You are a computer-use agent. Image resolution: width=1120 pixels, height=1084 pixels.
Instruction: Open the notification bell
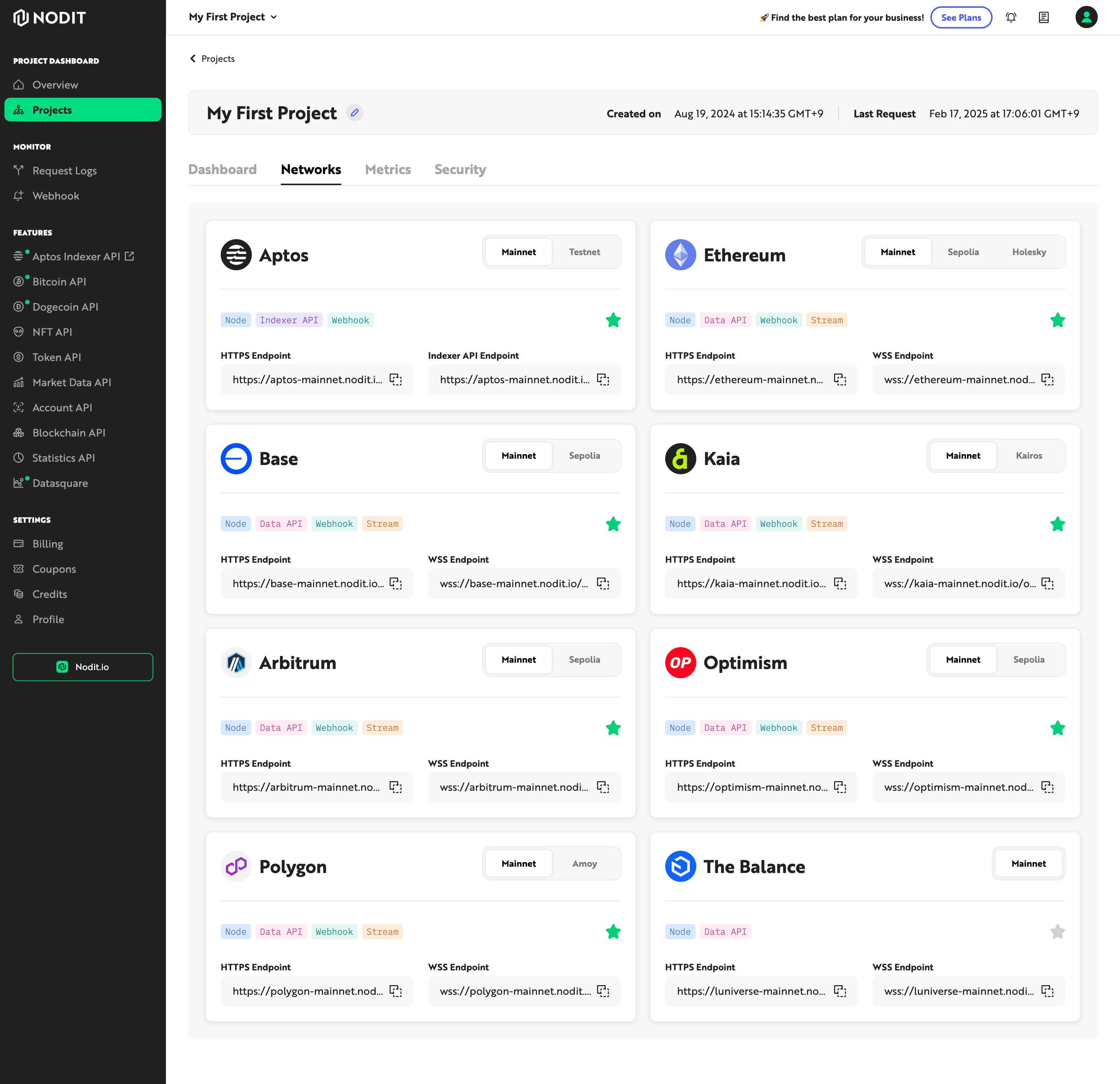point(1011,17)
